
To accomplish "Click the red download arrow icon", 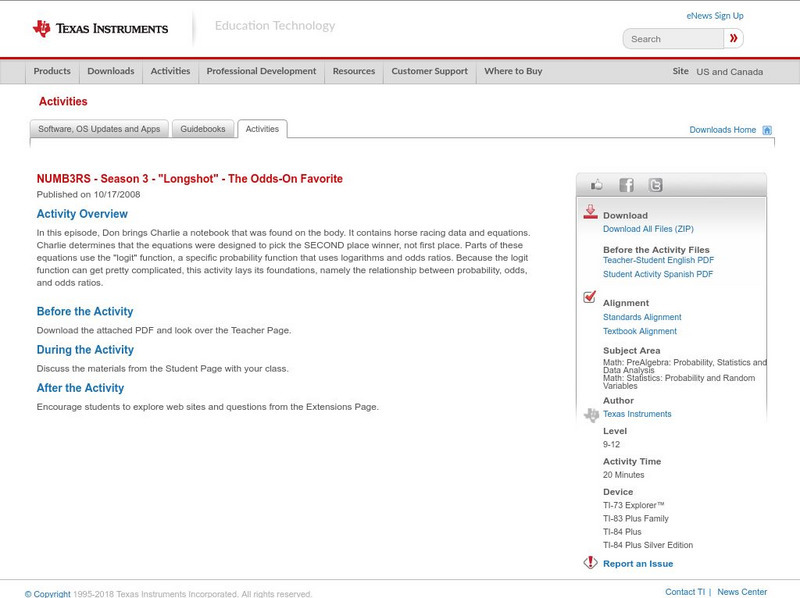I will tap(590, 212).
